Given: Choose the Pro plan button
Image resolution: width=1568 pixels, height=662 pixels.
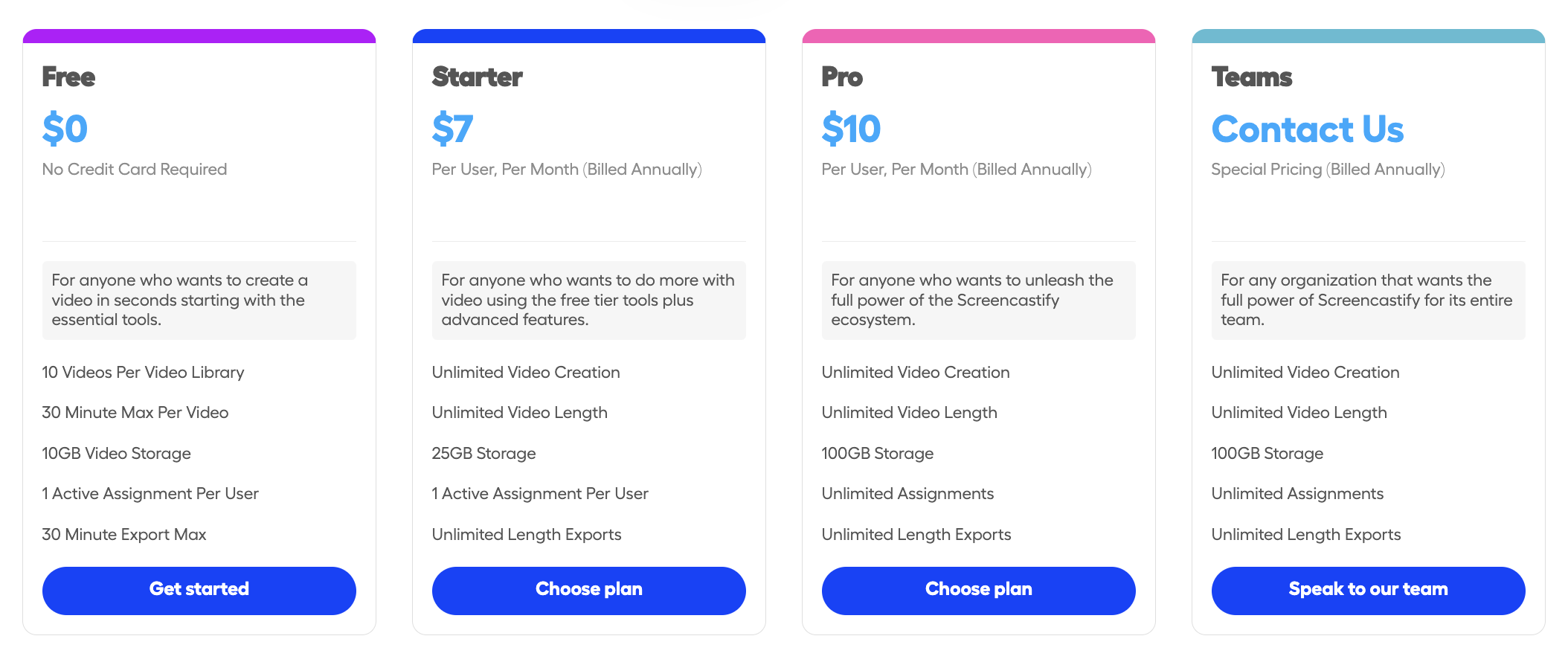Looking at the screenshot, I should click(x=978, y=591).
